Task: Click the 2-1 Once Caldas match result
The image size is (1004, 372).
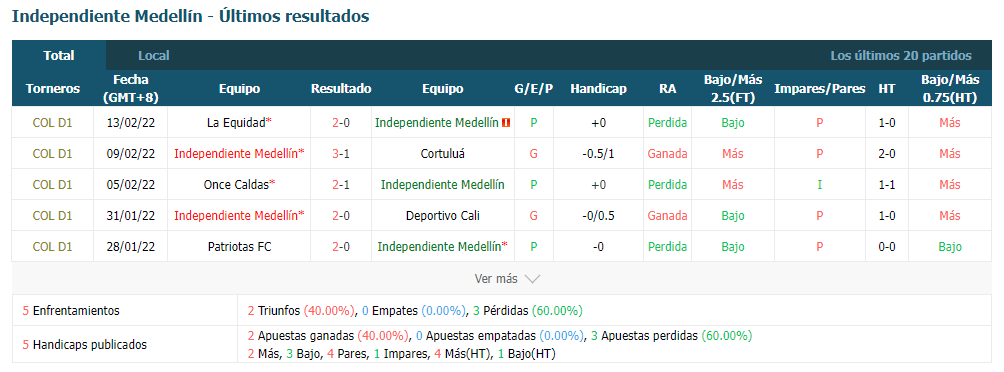Action: coord(341,184)
